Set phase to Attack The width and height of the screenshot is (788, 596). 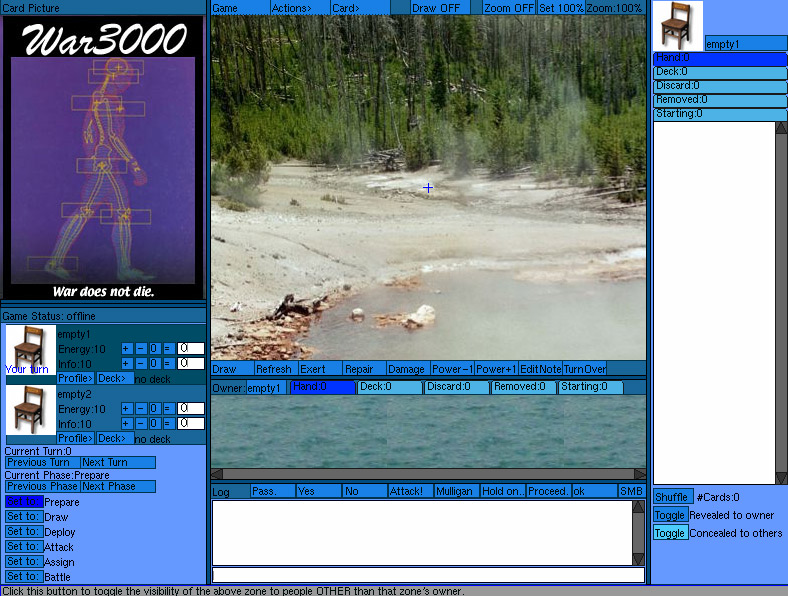24,546
